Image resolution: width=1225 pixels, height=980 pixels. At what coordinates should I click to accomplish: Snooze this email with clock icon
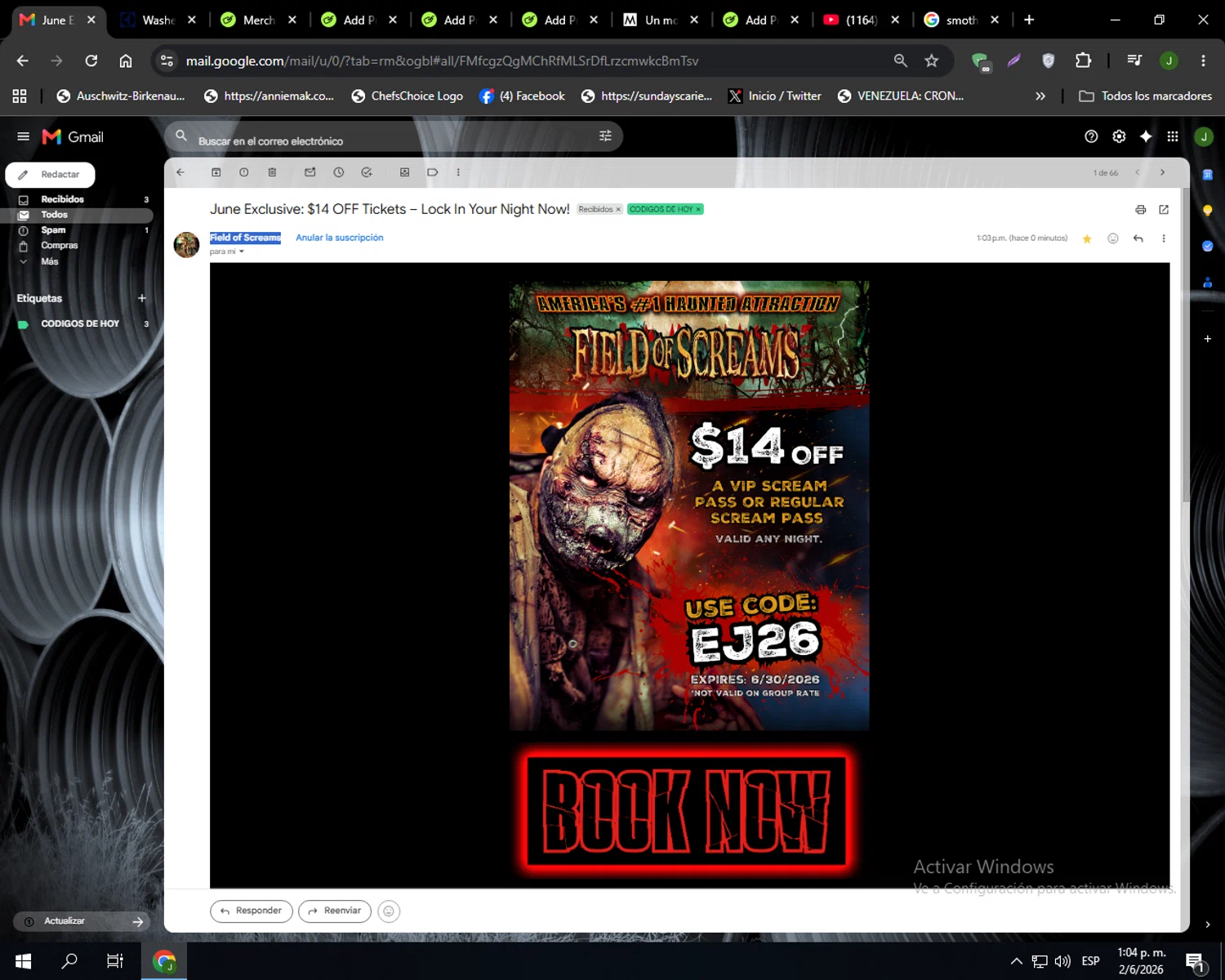(339, 172)
